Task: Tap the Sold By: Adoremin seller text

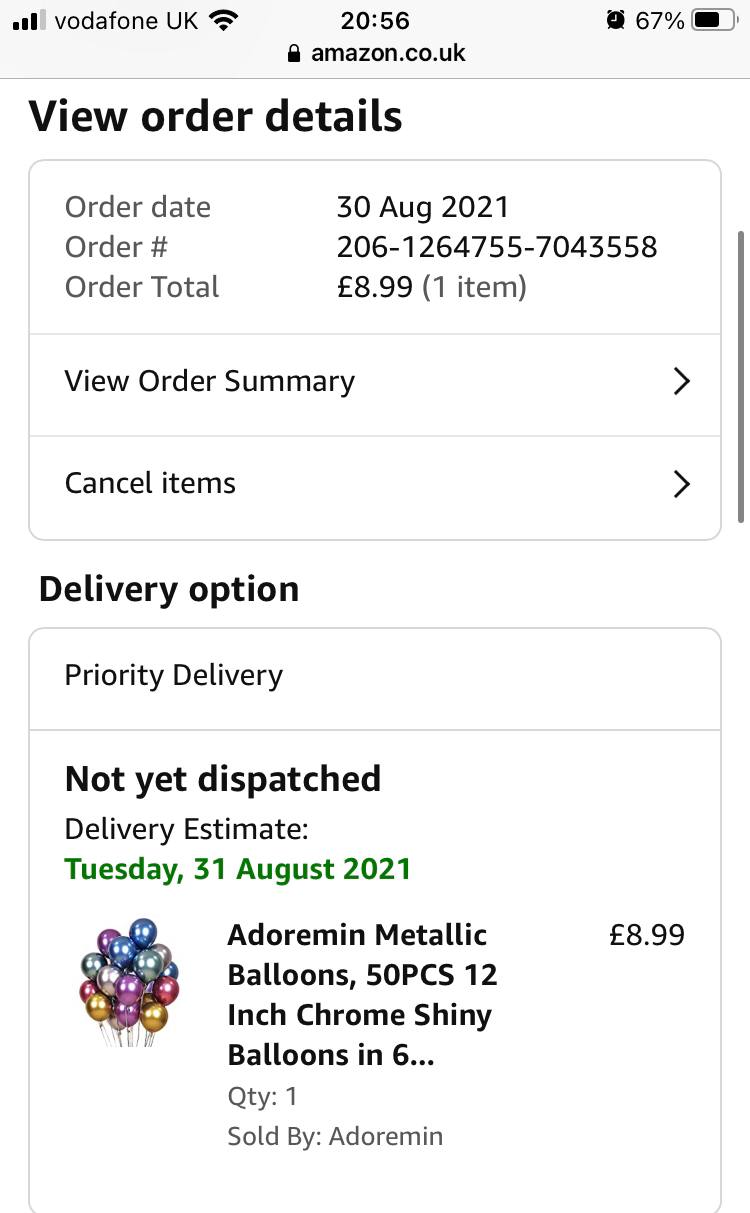Action: click(x=335, y=1136)
